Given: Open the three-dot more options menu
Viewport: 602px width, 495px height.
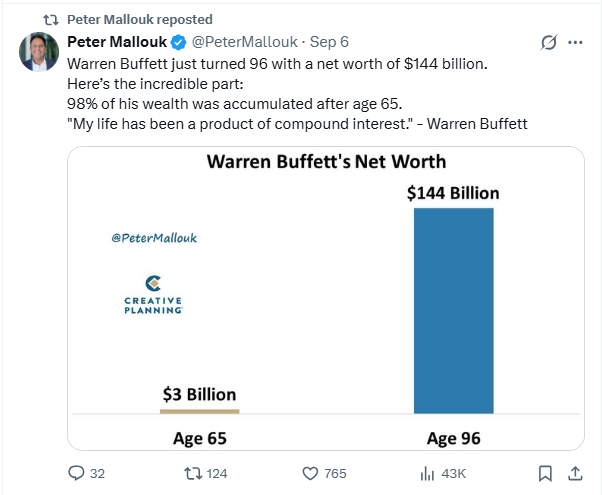Looking at the screenshot, I should click(x=575, y=42).
